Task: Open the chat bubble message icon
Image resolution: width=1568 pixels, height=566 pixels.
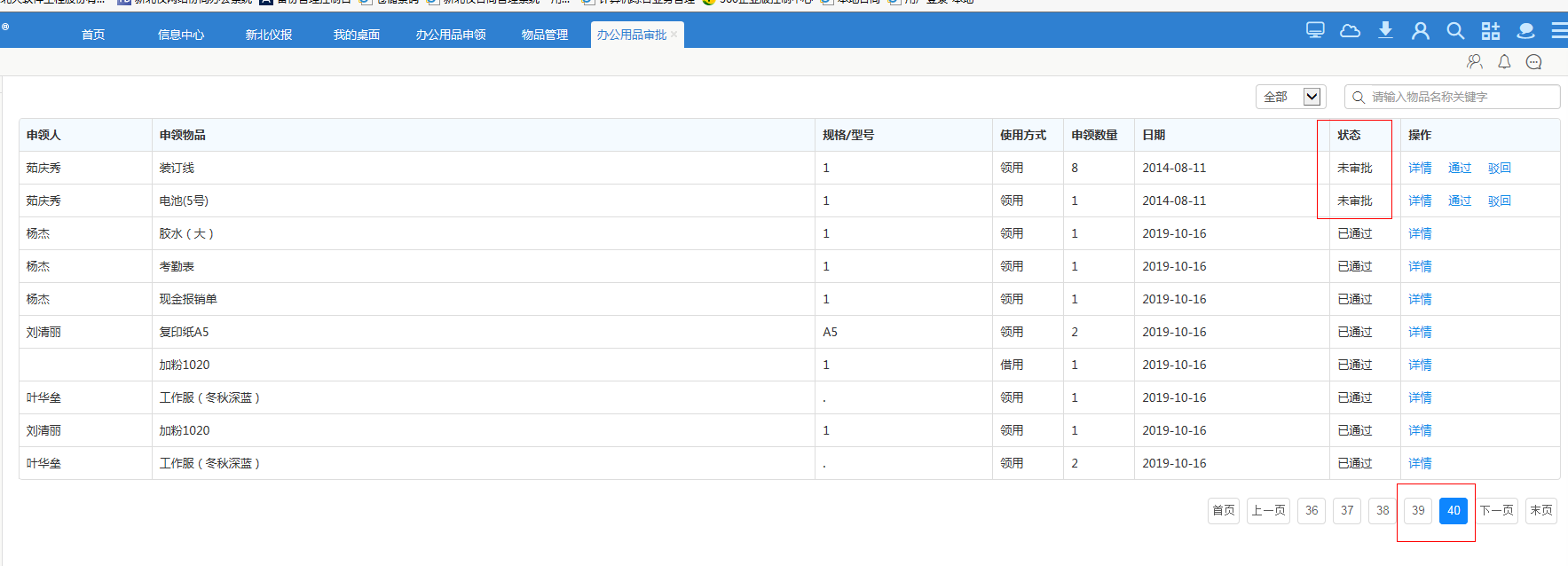Action: click(x=1533, y=61)
